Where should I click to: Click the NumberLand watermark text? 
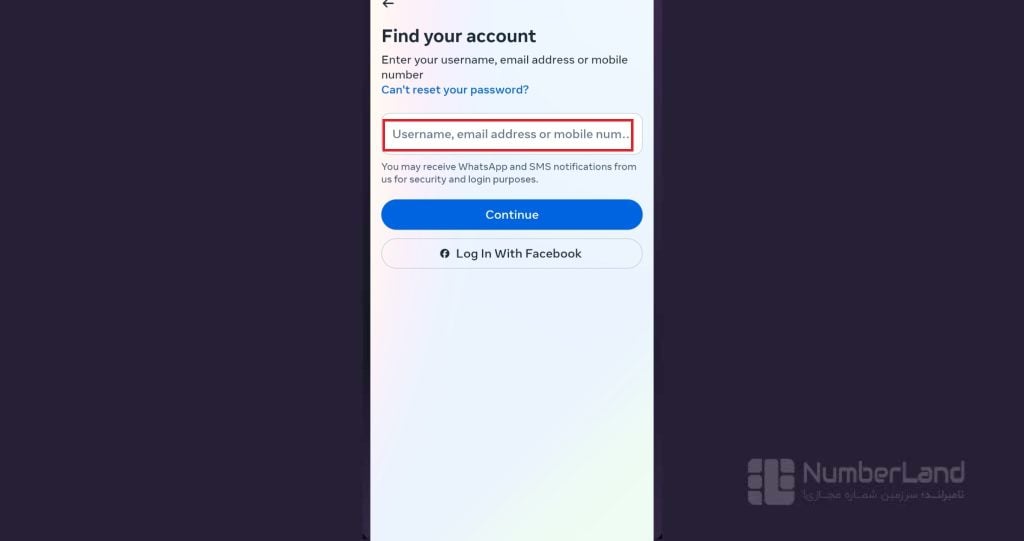[x=883, y=472]
